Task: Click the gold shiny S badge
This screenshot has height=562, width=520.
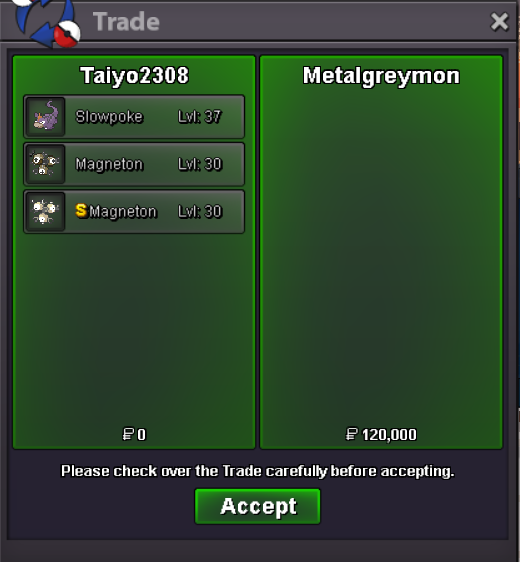Action: click(81, 211)
